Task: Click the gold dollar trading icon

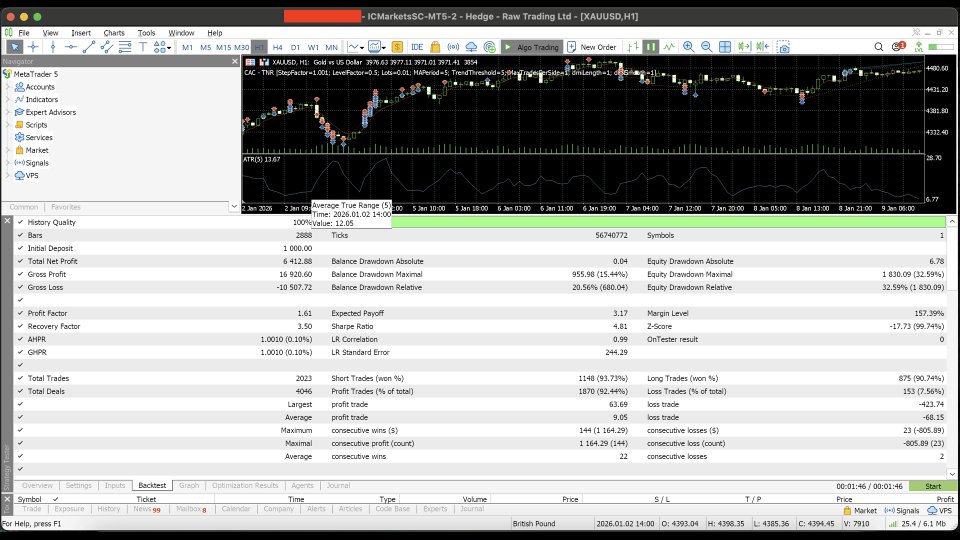Action: tap(397, 47)
